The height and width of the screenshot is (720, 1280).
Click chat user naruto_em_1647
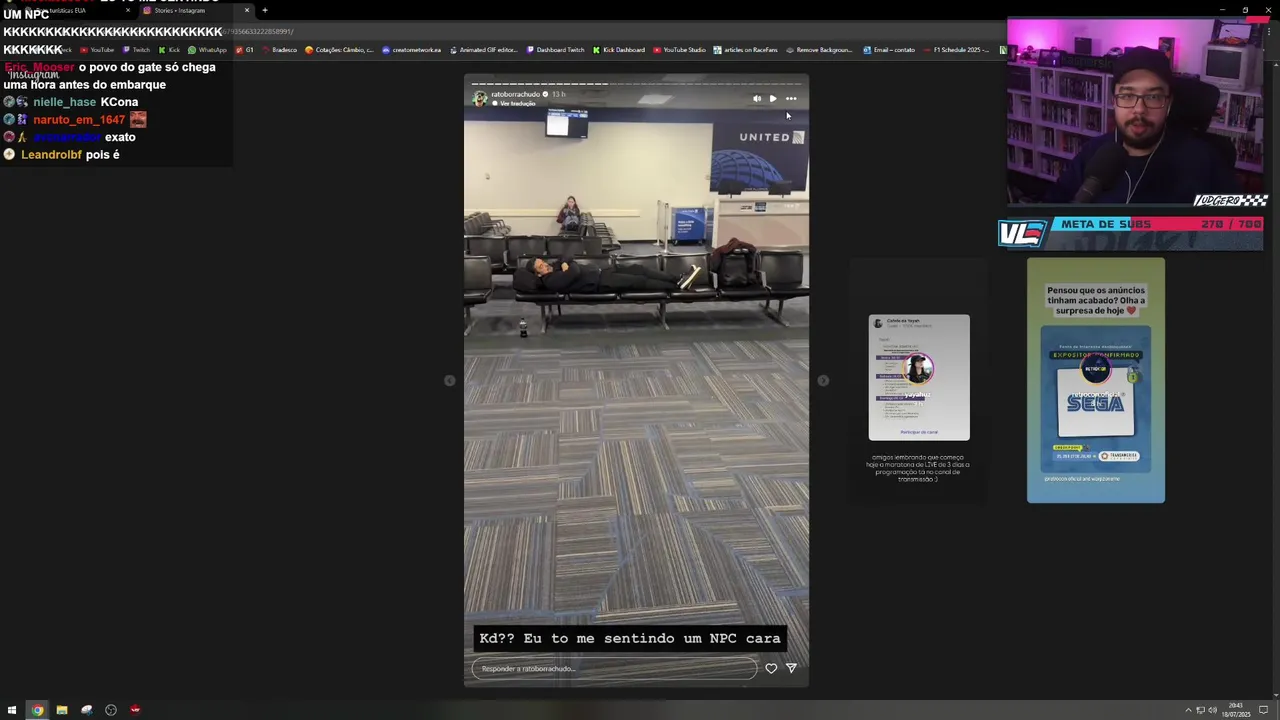[x=79, y=120]
